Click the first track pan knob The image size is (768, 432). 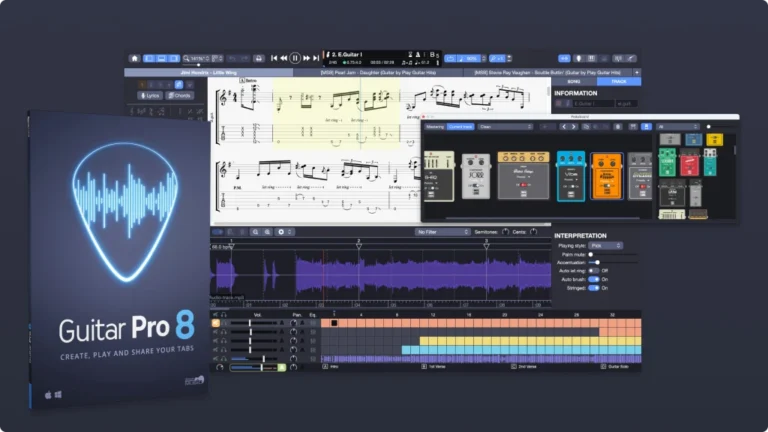tap(293, 323)
